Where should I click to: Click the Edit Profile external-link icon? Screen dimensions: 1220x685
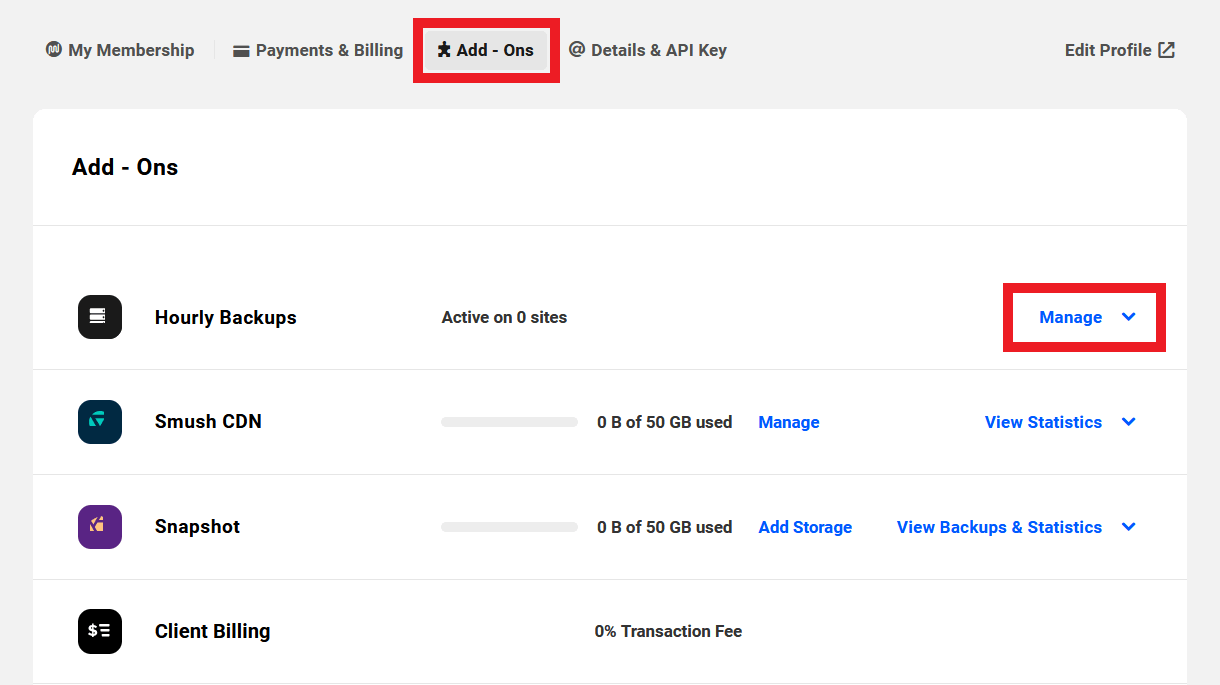tap(1166, 50)
